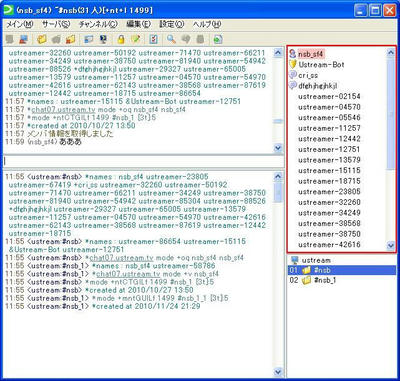The width and height of the screenshot is (400, 381).
Task: Open the ヘルプ(H) menu
Action: pyautogui.click(x=207, y=24)
